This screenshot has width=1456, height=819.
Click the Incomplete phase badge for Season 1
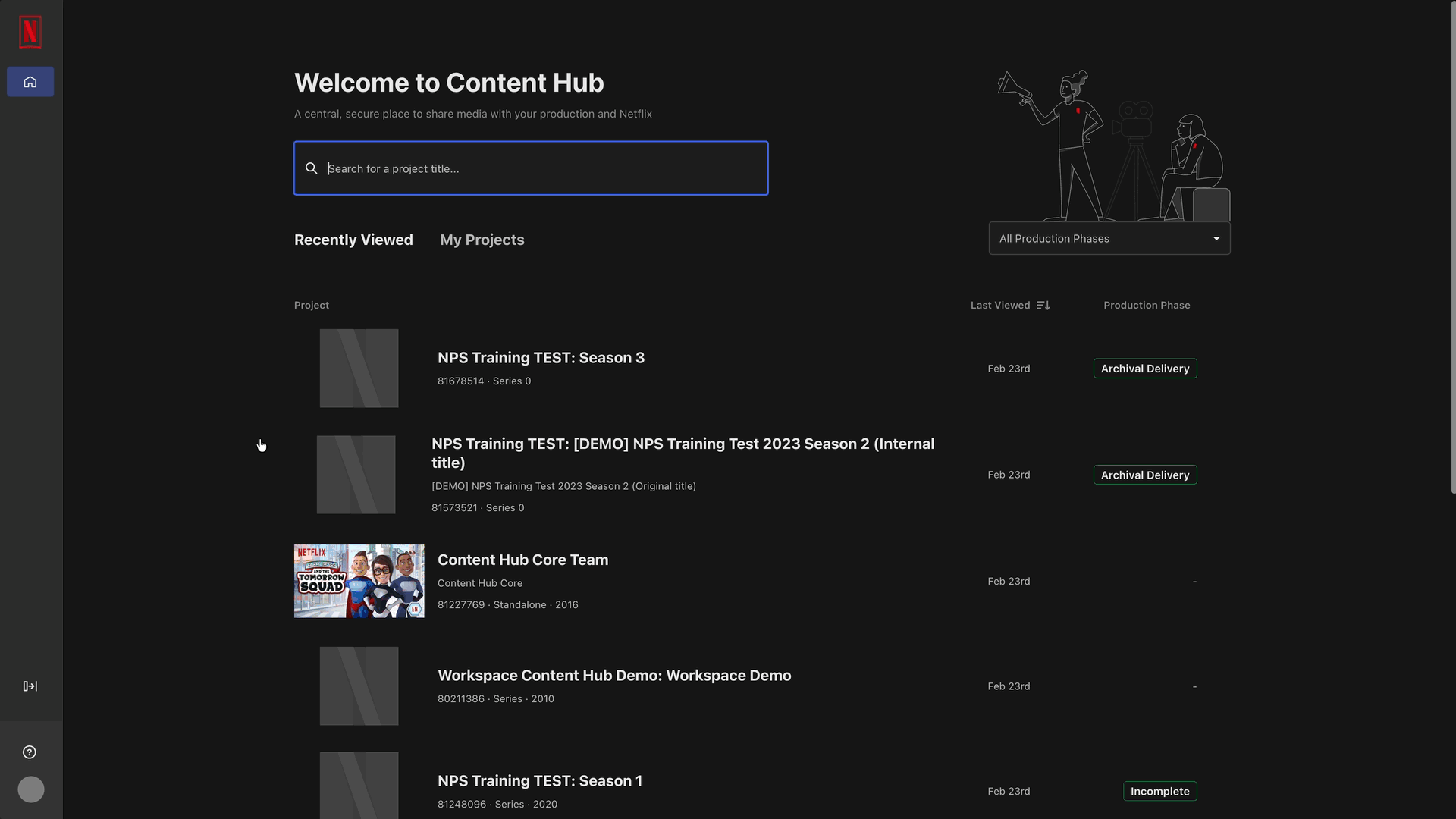point(1159,791)
